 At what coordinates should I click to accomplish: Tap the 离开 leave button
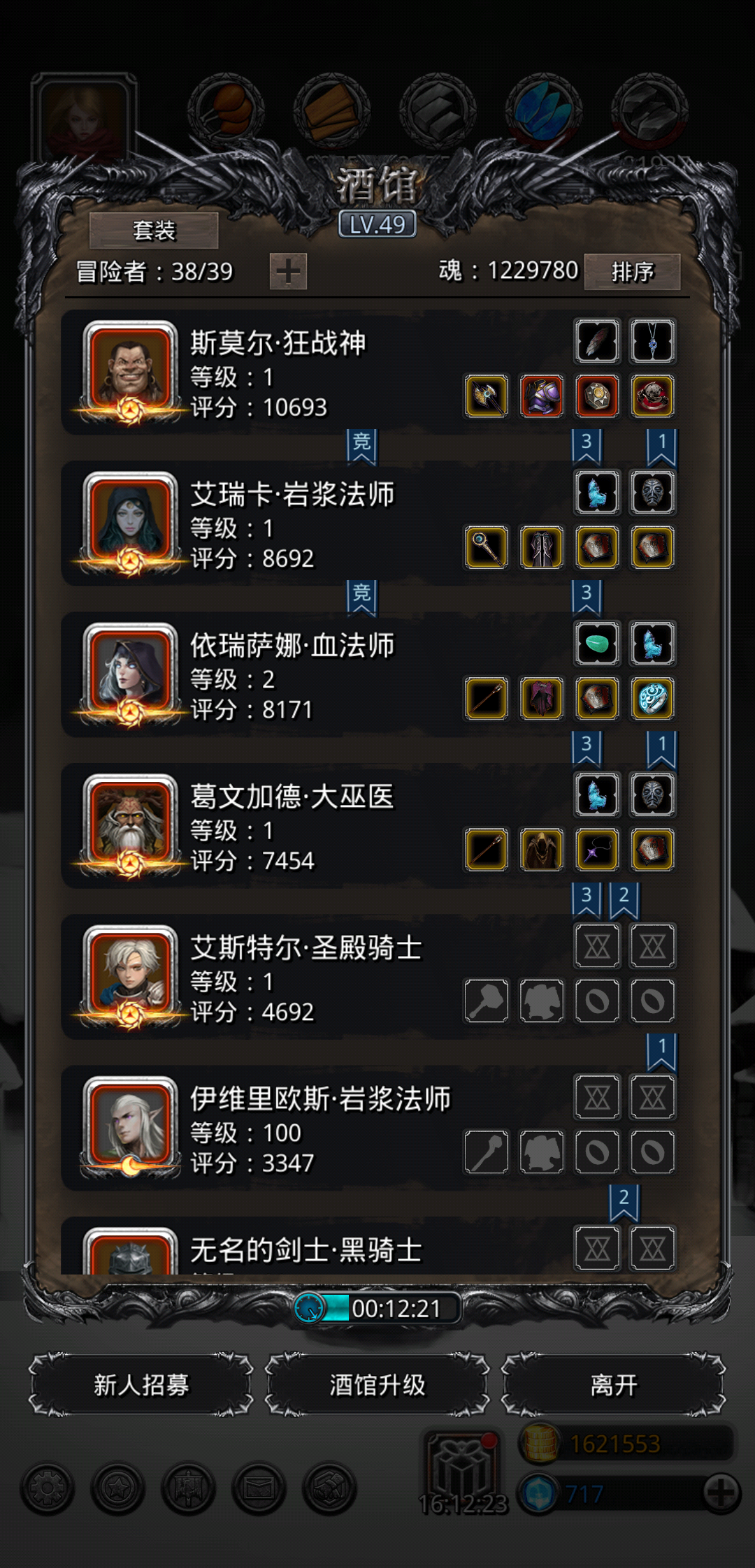[x=614, y=1384]
